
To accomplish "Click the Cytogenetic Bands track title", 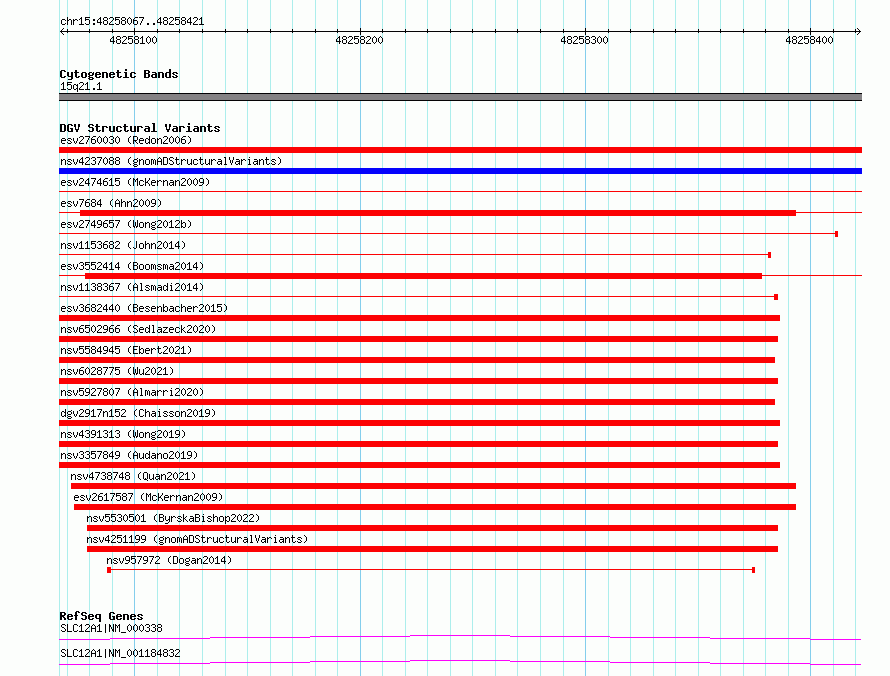I will 119,74.
